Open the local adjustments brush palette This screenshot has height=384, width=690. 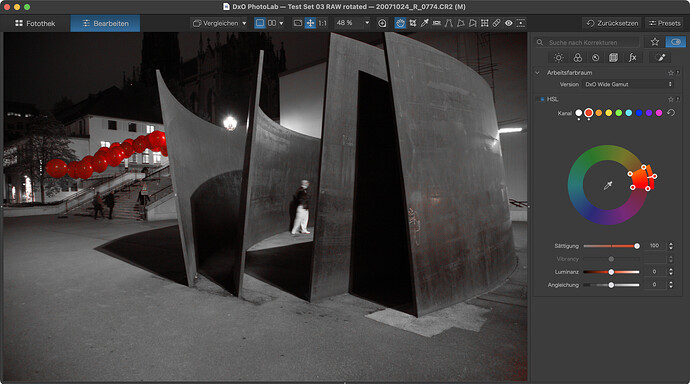pos(660,58)
